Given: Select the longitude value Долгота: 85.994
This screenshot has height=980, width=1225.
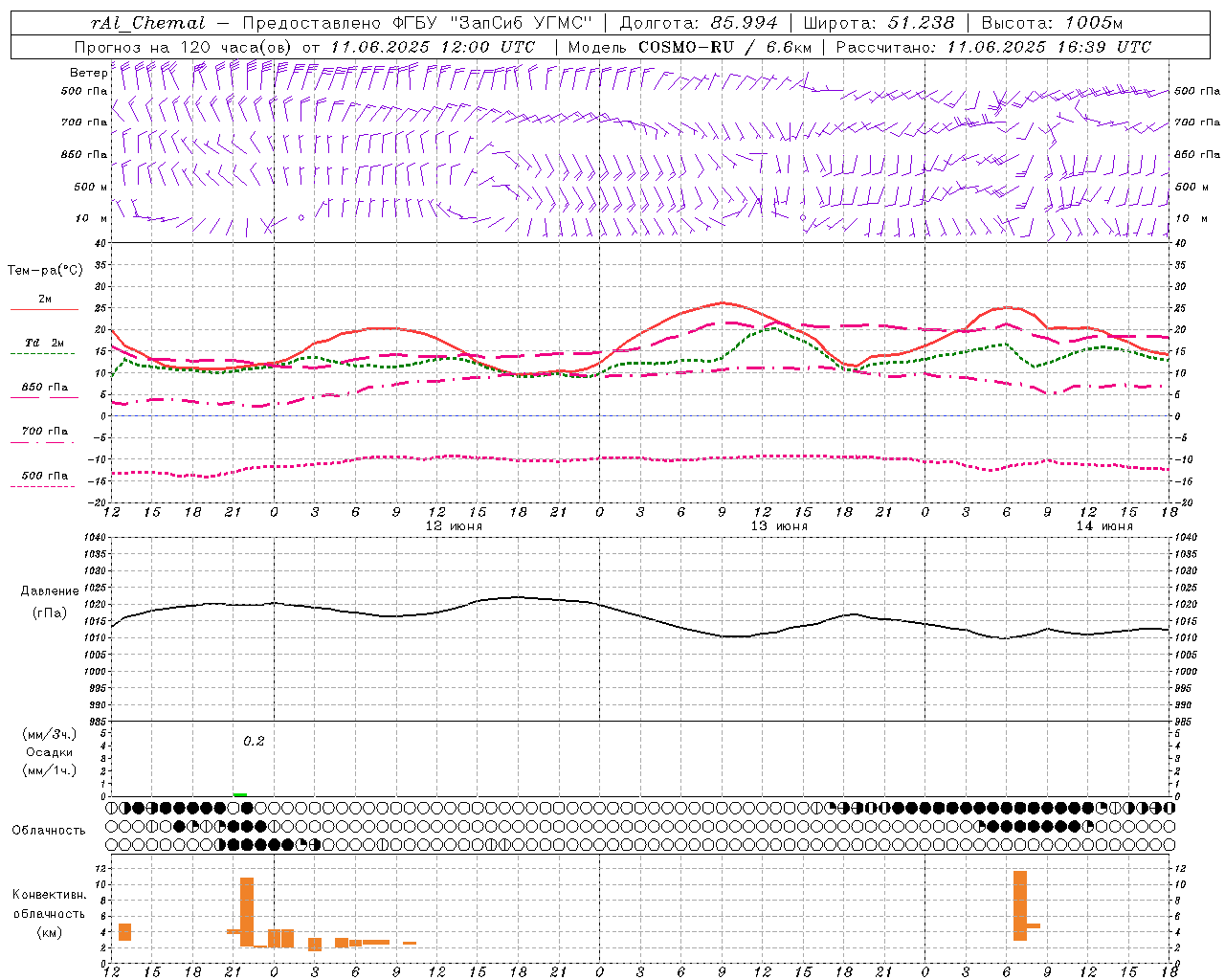Looking at the screenshot, I should [699, 23].
